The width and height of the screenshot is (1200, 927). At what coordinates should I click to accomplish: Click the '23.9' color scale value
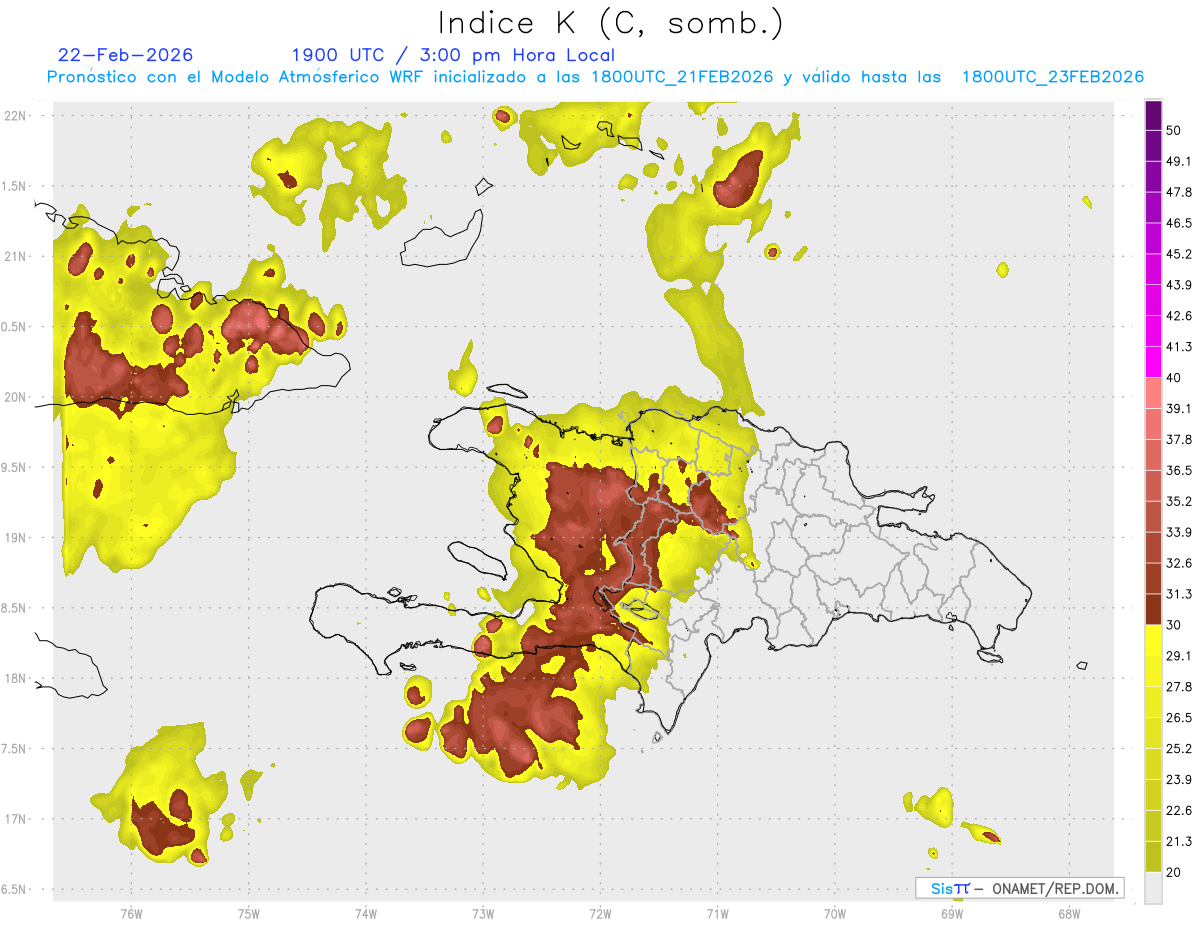pyautogui.click(x=1179, y=780)
